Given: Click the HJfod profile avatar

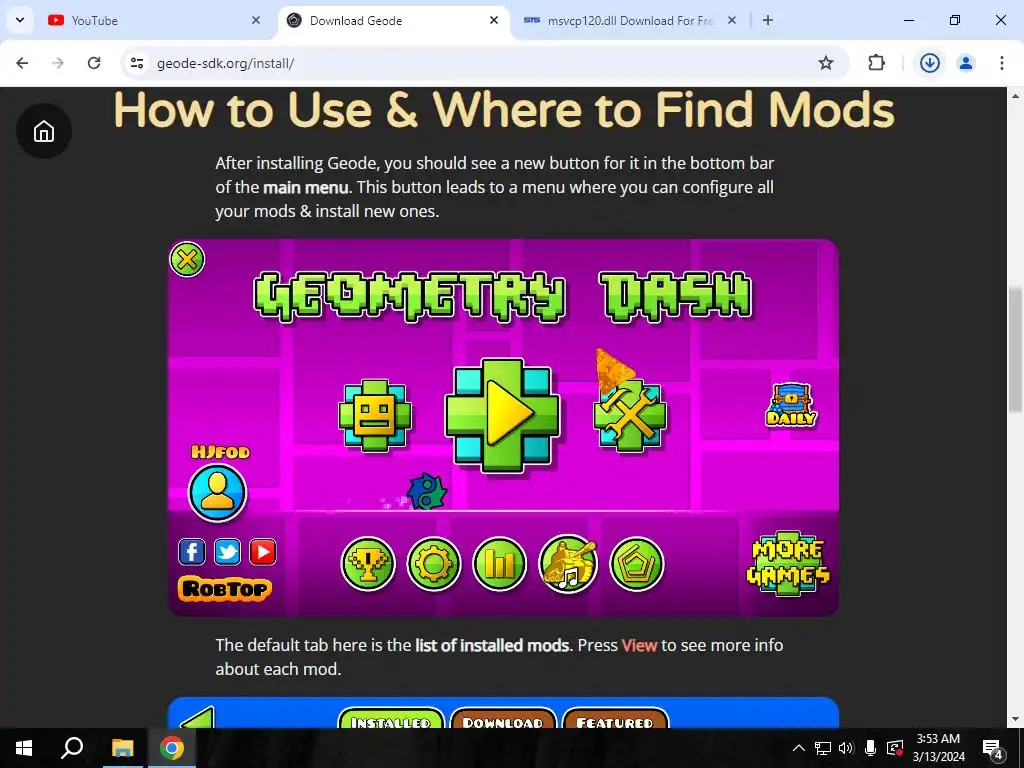Looking at the screenshot, I should click(217, 492).
